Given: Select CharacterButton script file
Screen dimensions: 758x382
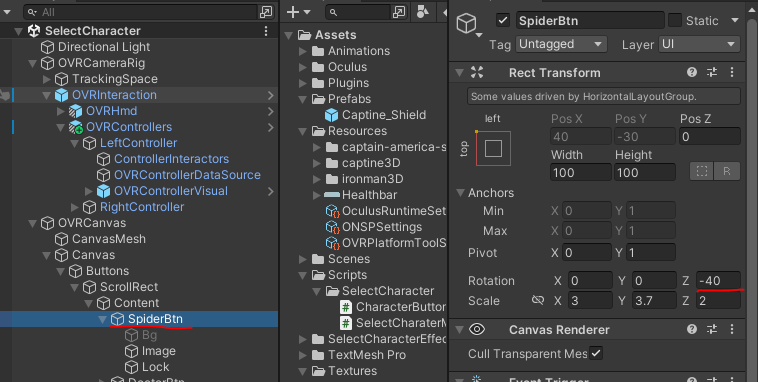Looking at the screenshot, I should click(x=393, y=307).
